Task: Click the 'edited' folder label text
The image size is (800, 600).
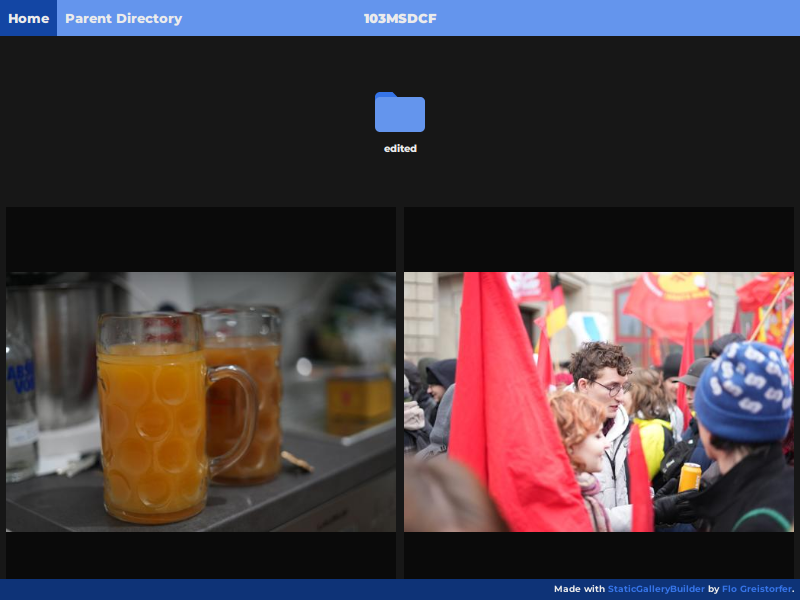Action: point(399,148)
